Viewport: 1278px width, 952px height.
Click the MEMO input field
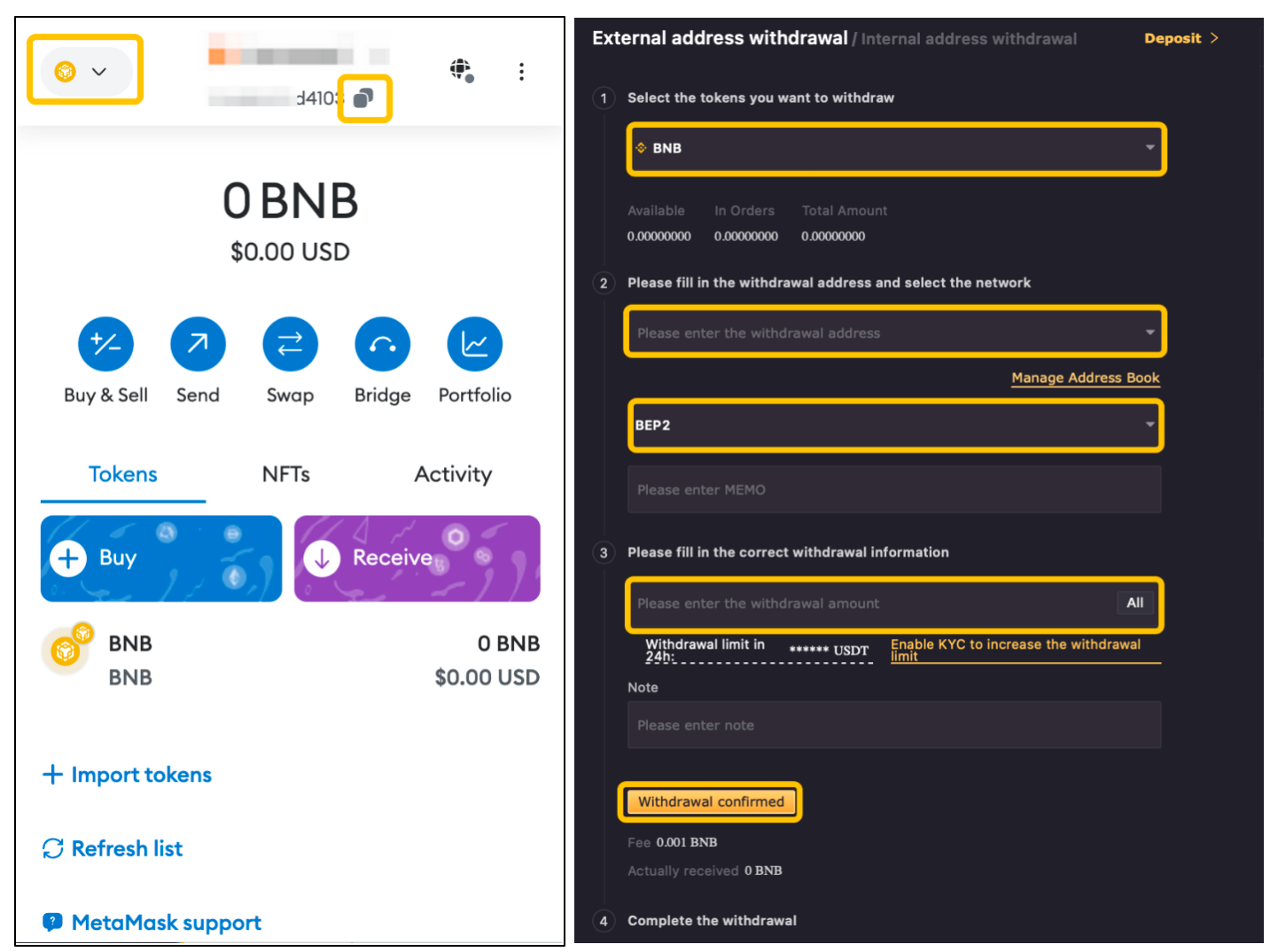(x=894, y=489)
